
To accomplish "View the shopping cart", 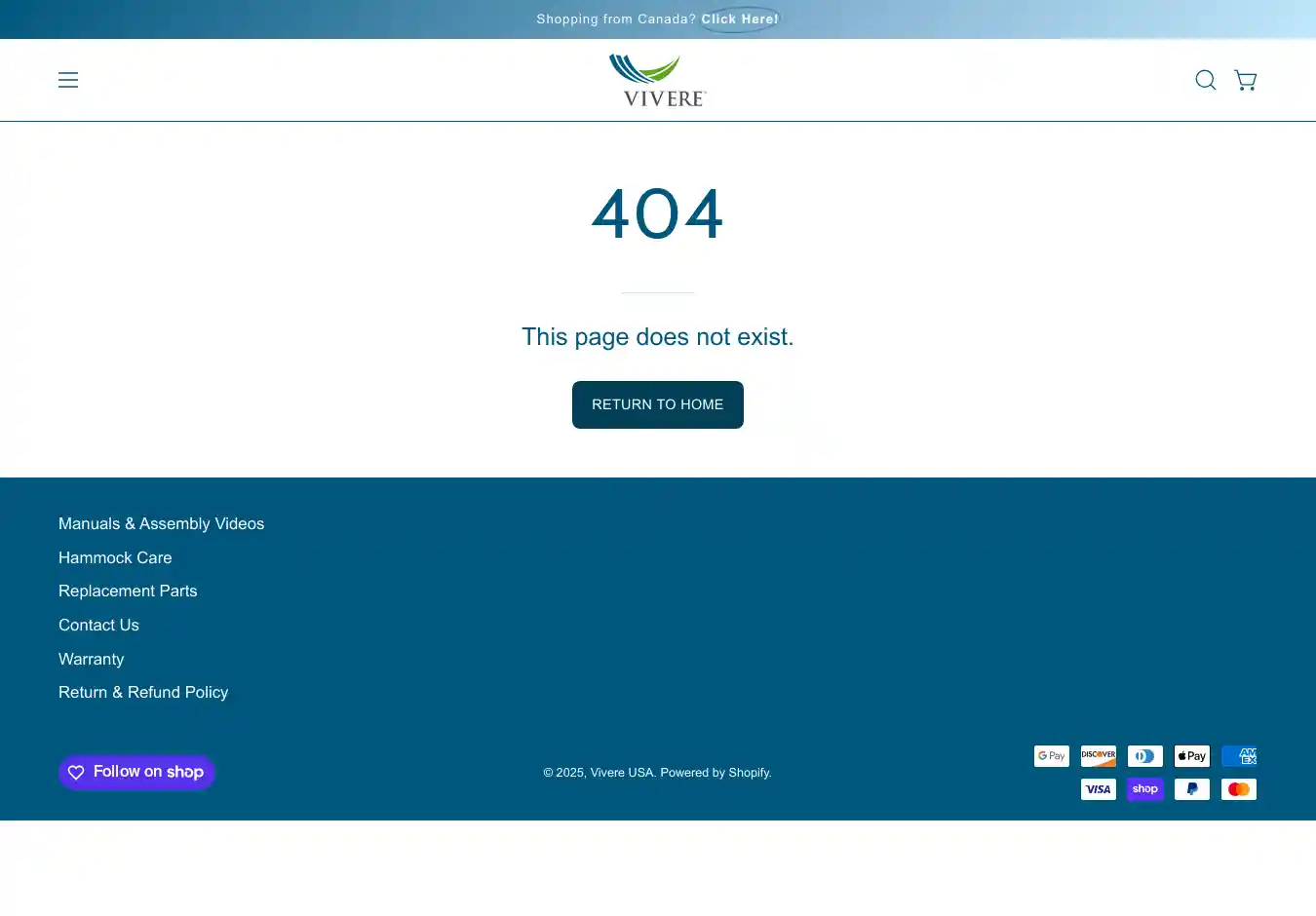I will pos(1245,80).
